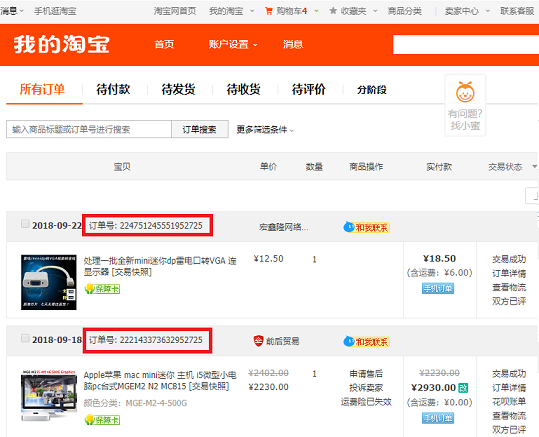
Task: Switch to the 分阶段 tab
Action: click(x=372, y=90)
